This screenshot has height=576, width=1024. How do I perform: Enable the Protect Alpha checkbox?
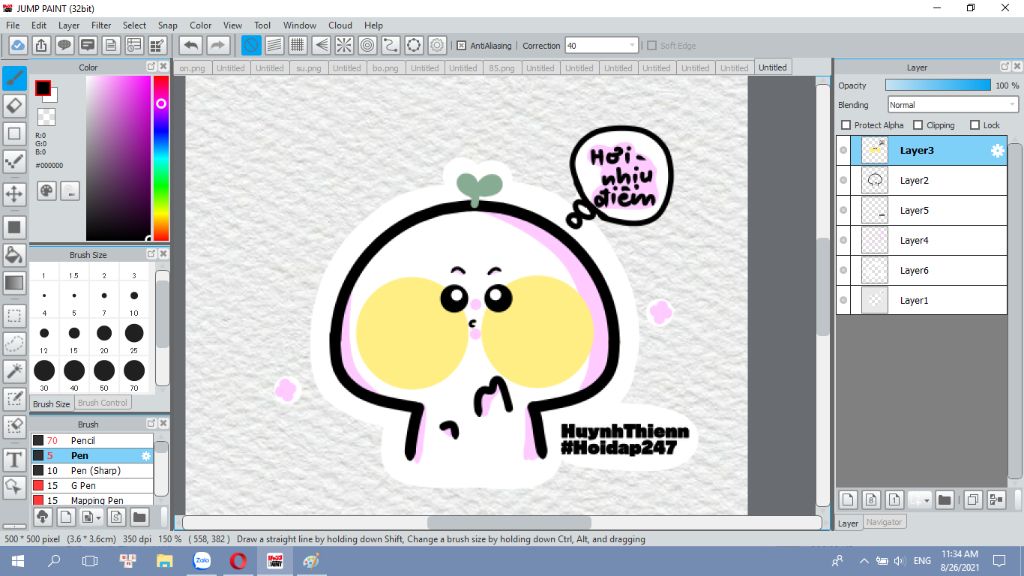click(x=846, y=125)
